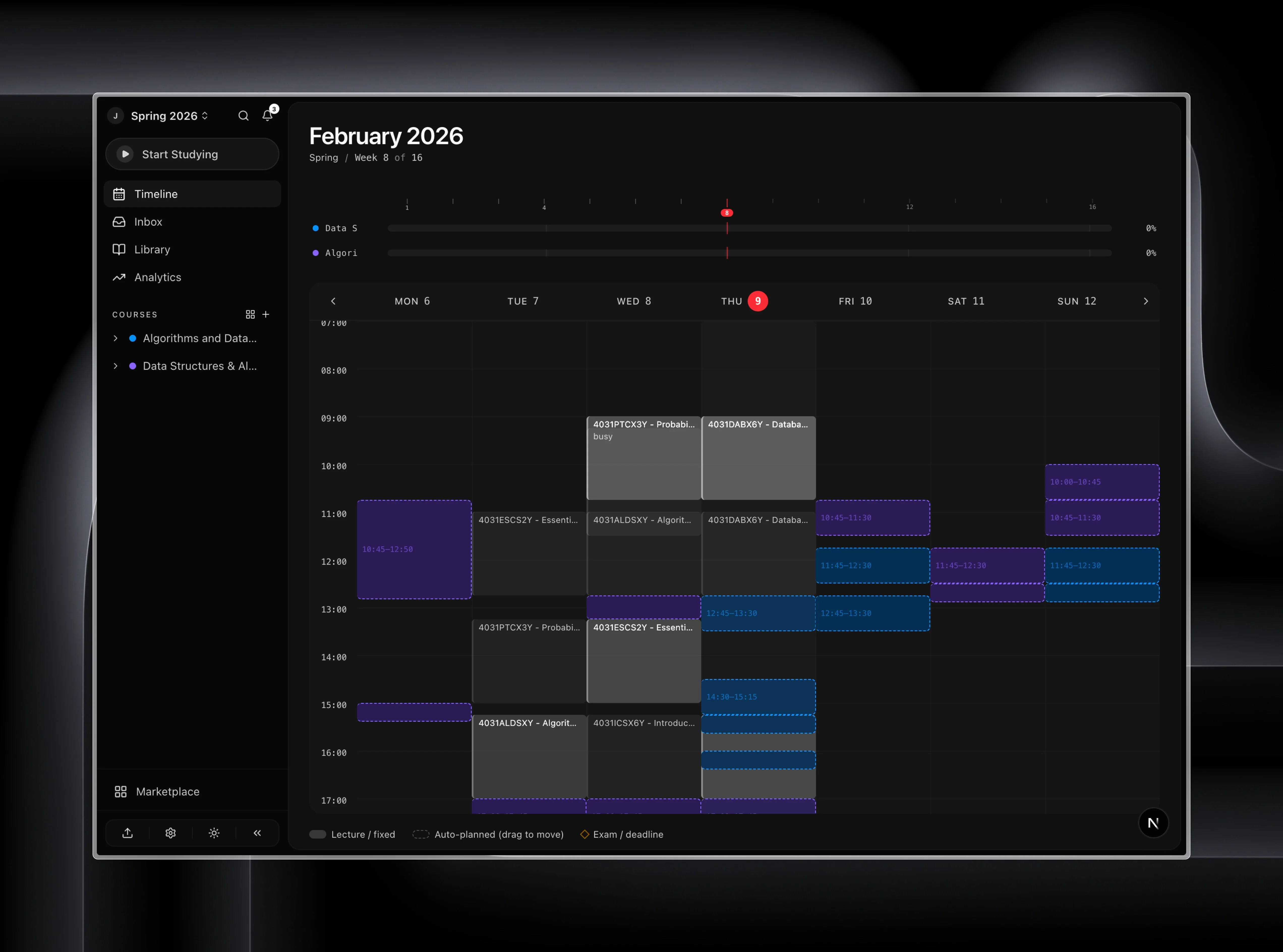Image resolution: width=1283 pixels, height=952 pixels.
Task: Switch courses to grid view
Action: pyautogui.click(x=250, y=314)
